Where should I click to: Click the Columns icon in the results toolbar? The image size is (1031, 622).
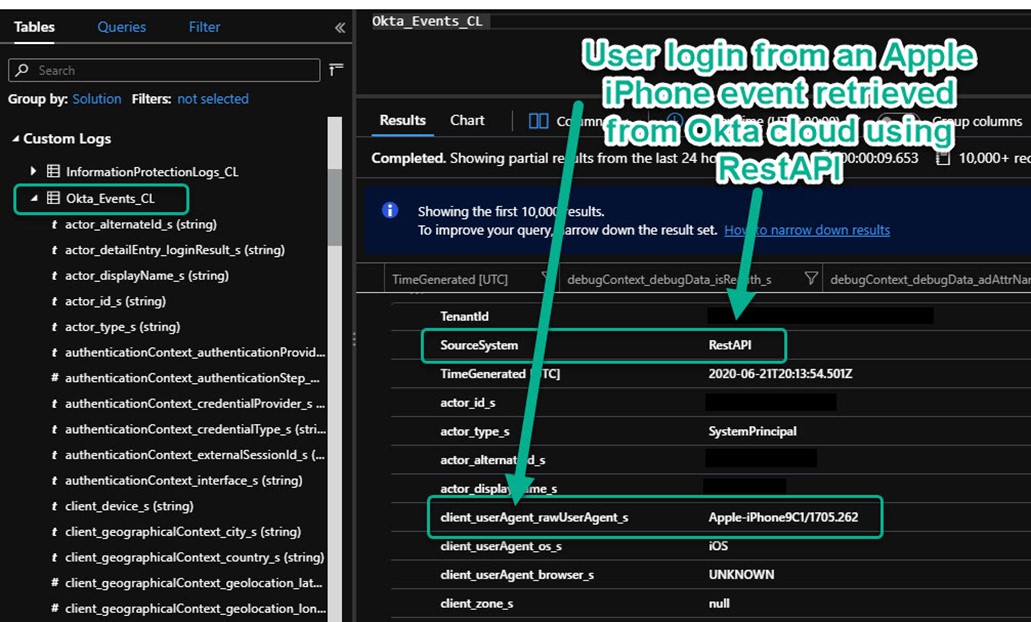tap(538, 121)
